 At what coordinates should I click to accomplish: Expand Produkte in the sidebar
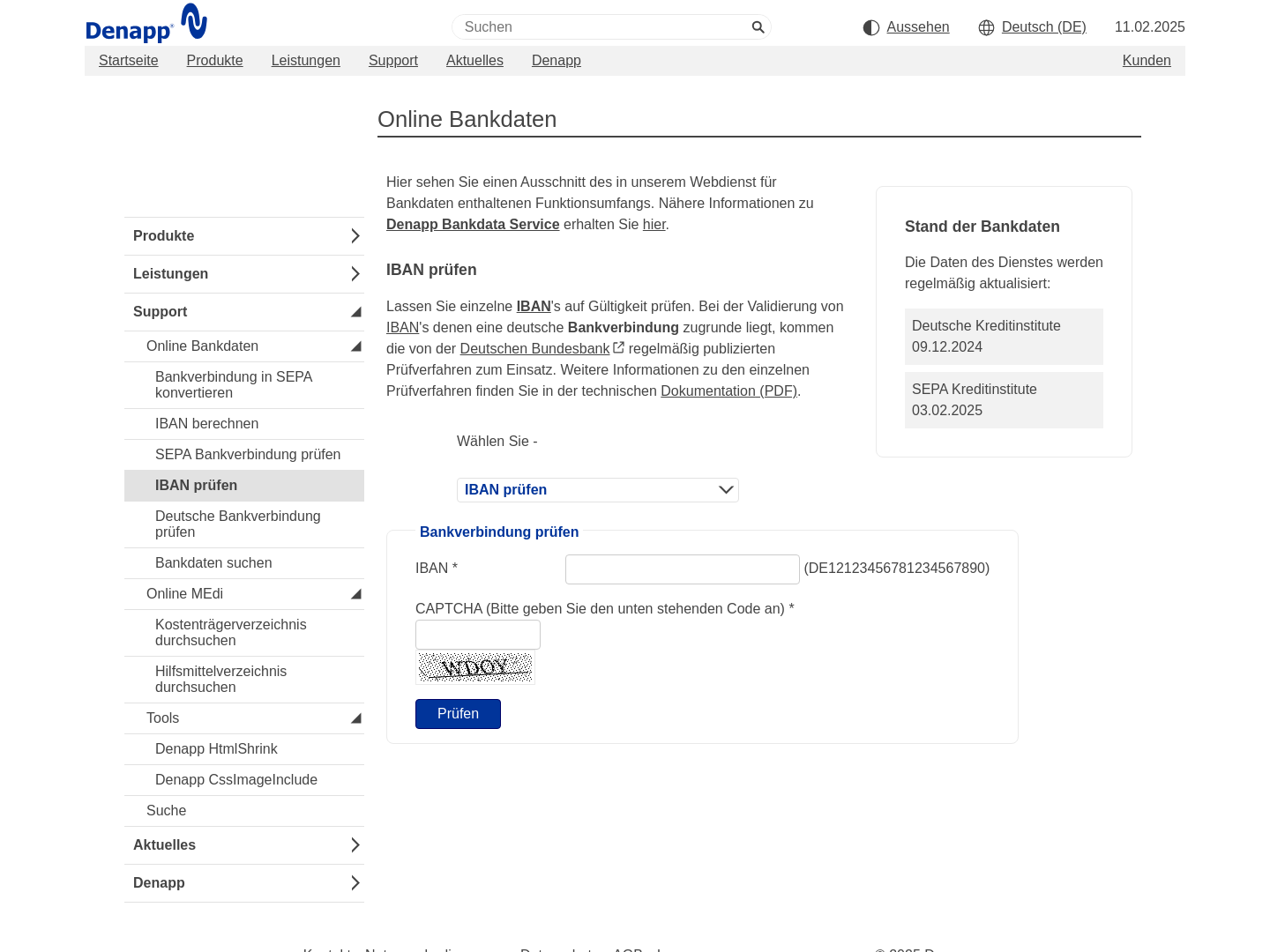click(x=355, y=236)
